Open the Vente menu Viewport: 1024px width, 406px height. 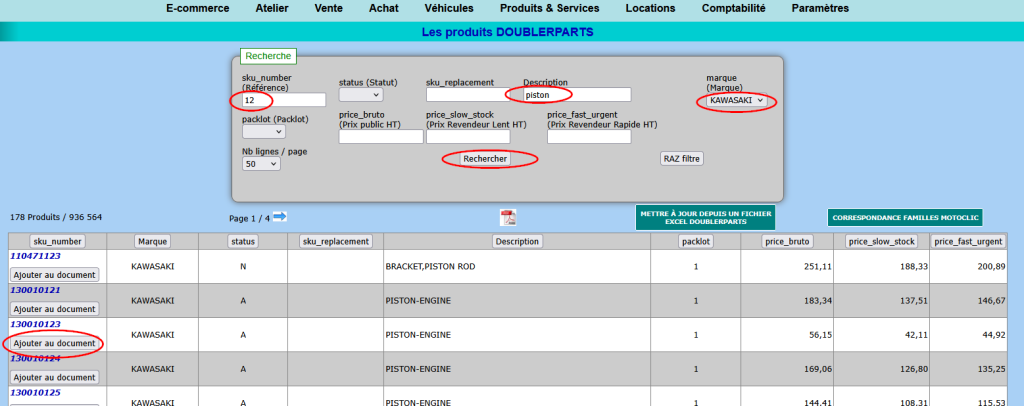328,8
